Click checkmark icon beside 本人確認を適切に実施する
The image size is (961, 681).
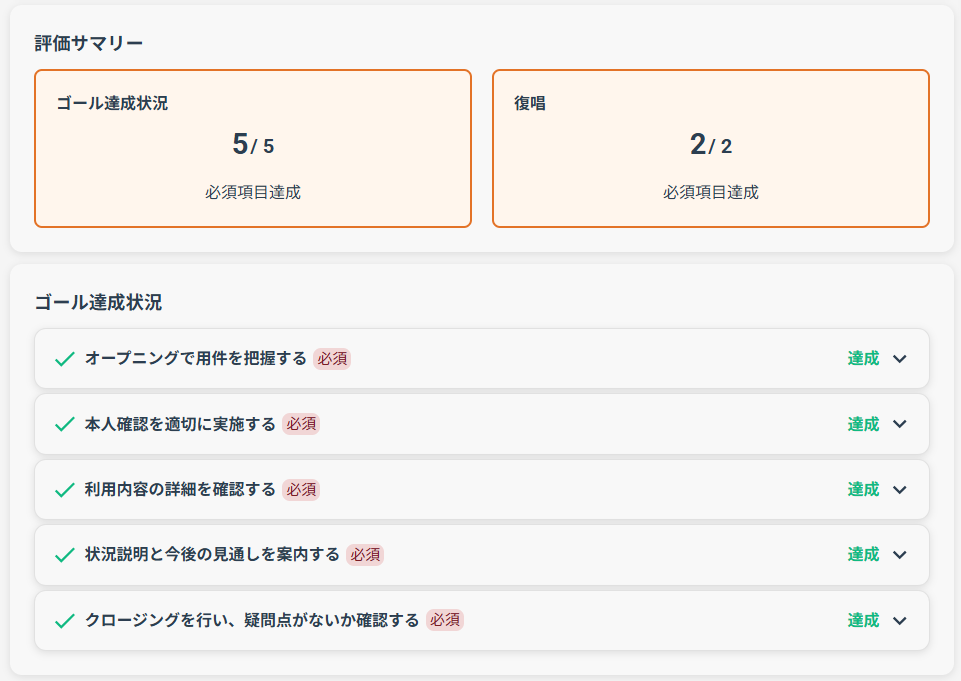[x=65, y=424]
